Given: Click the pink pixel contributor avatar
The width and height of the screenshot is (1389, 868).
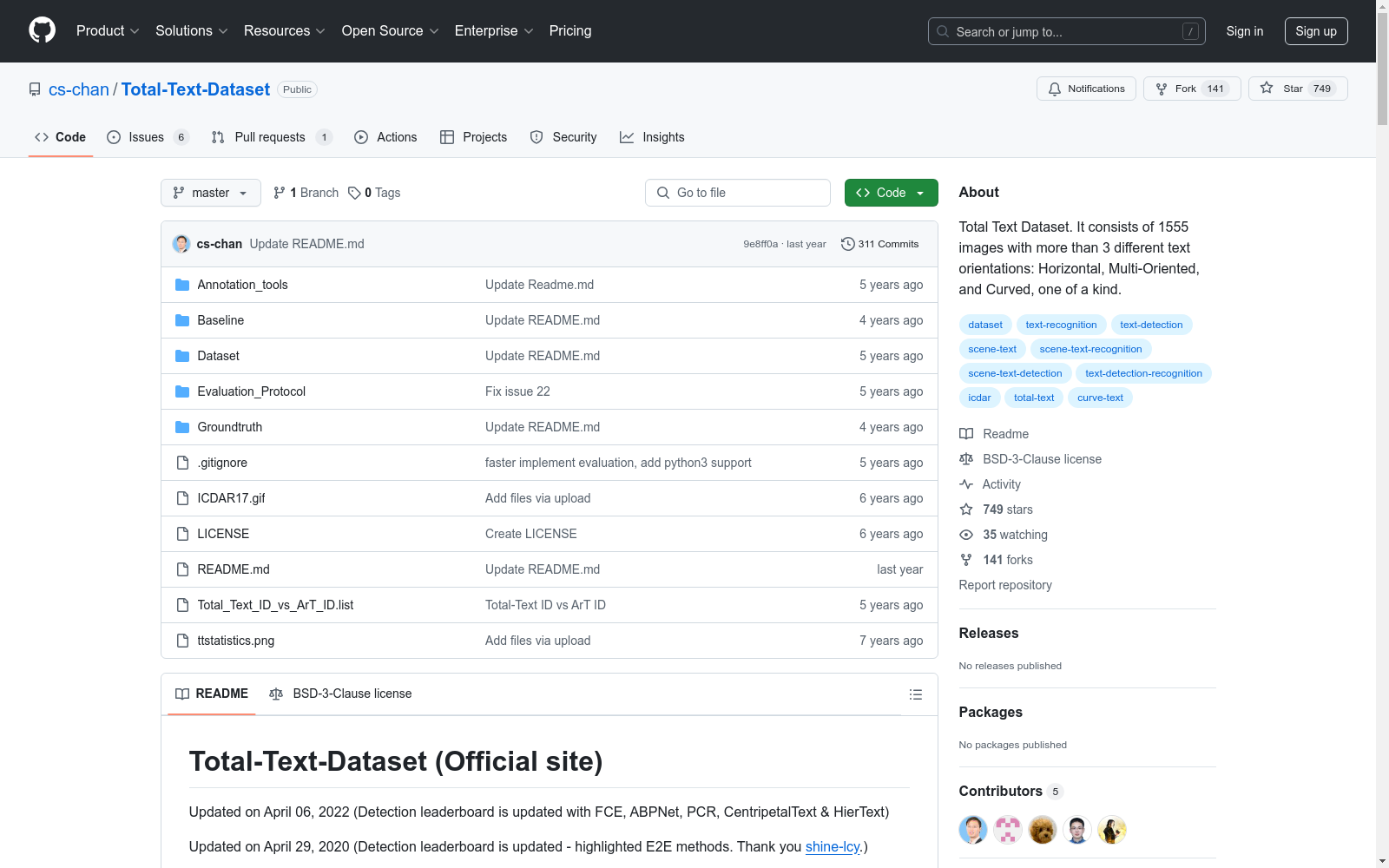Looking at the screenshot, I should pyautogui.click(x=1008, y=830).
